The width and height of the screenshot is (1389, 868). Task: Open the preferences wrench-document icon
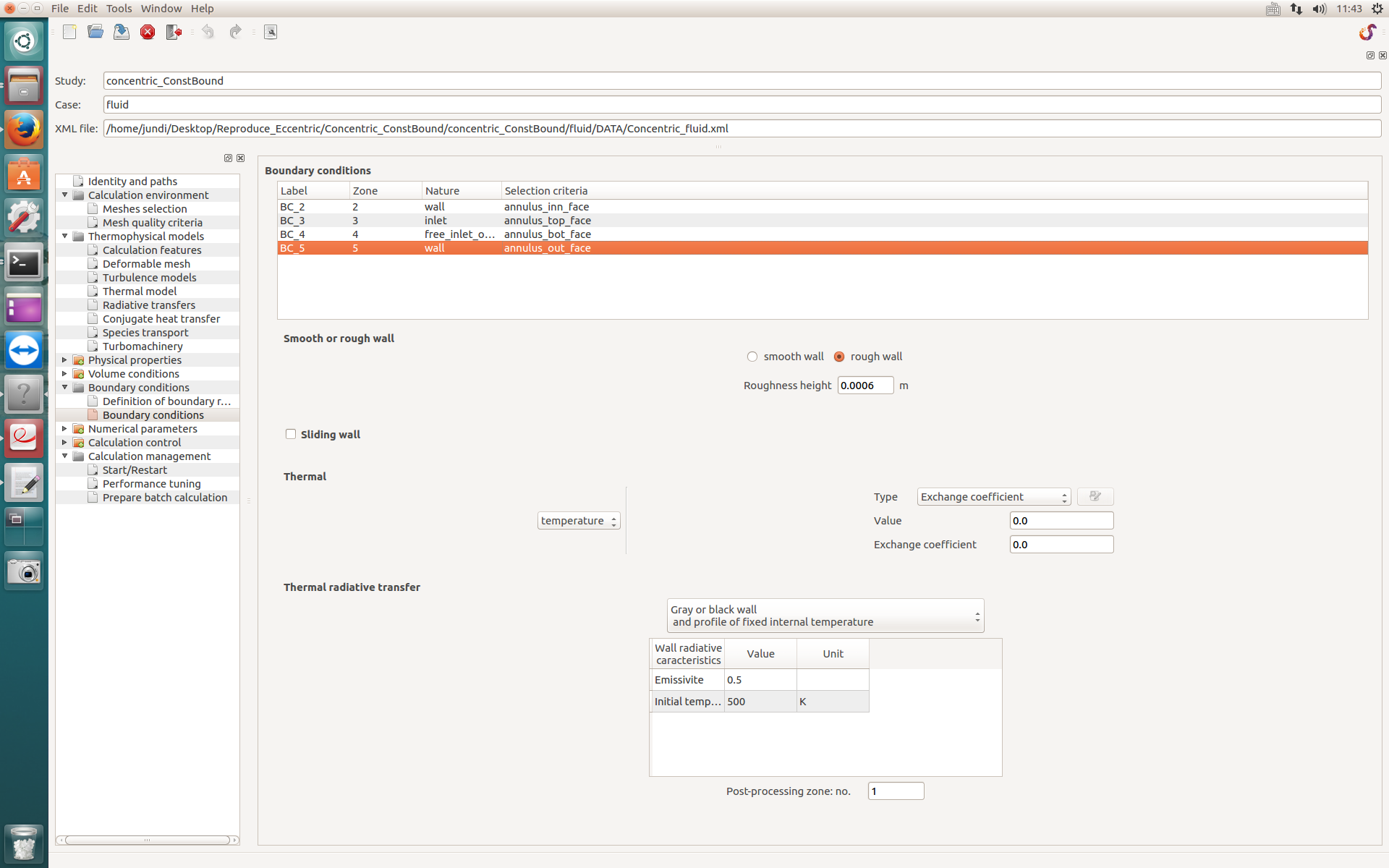click(271, 32)
